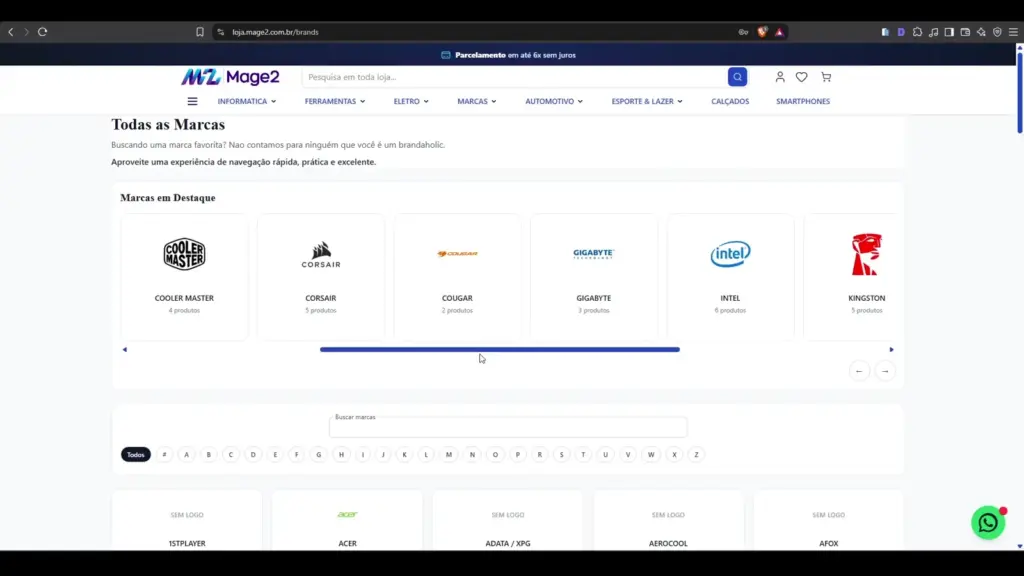The width and height of the screenshot is (1024, 576).
Task: Select the Todos brand filter
Action: coord(136,455)
